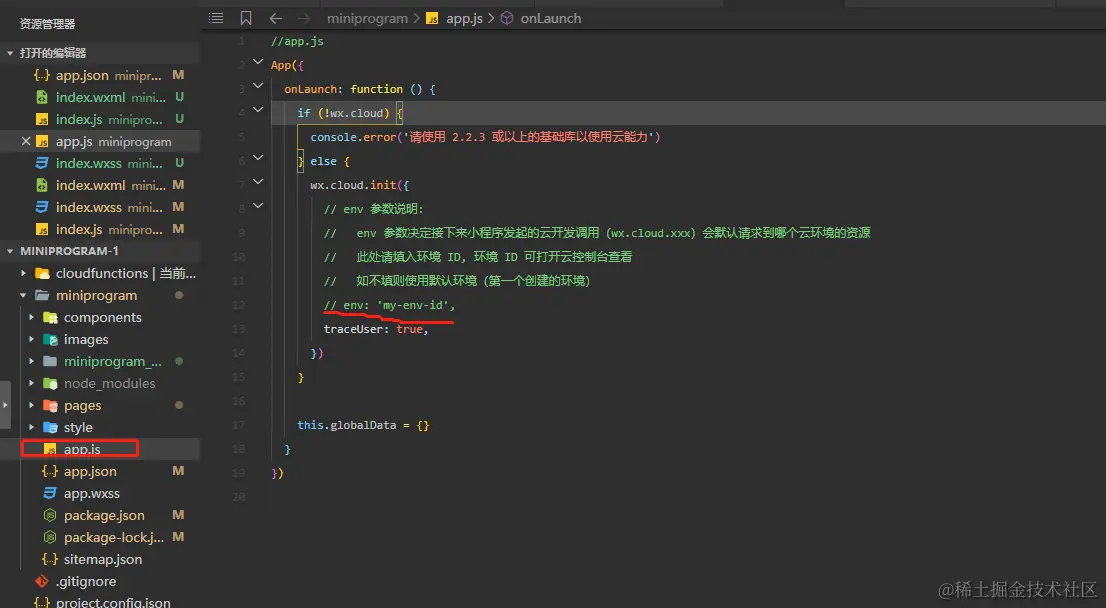Open the .gitignore file in the tree

click(85, 581)
